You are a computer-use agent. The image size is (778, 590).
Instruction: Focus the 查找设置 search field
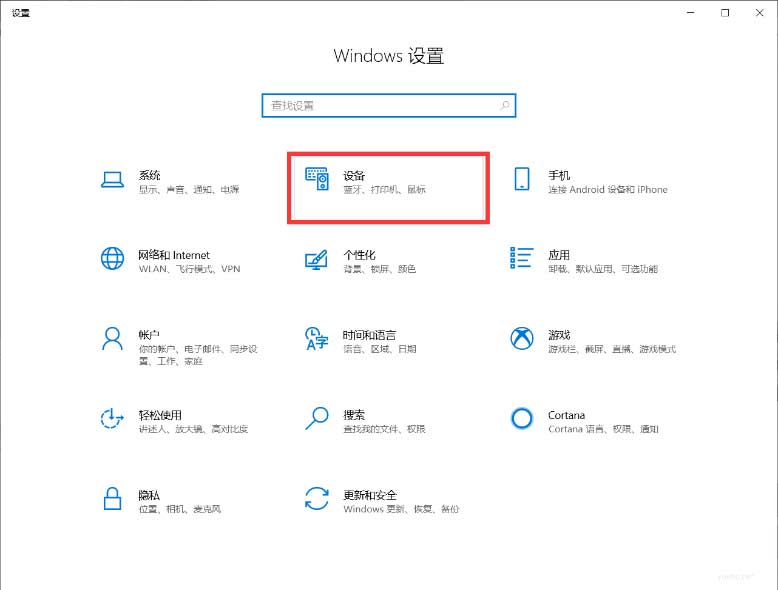coord(389,106)
